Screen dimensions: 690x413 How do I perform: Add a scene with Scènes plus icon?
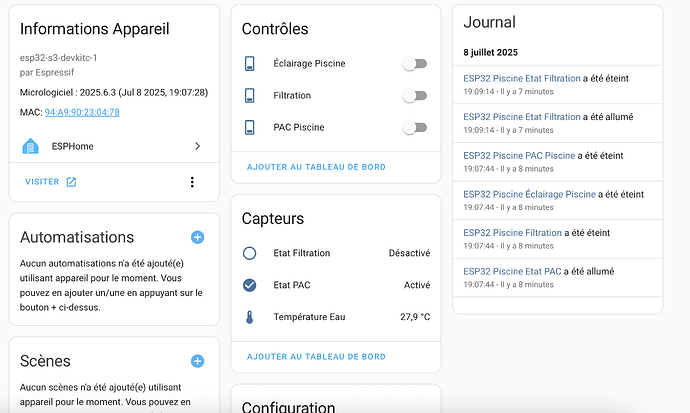[x=198, y=361]
